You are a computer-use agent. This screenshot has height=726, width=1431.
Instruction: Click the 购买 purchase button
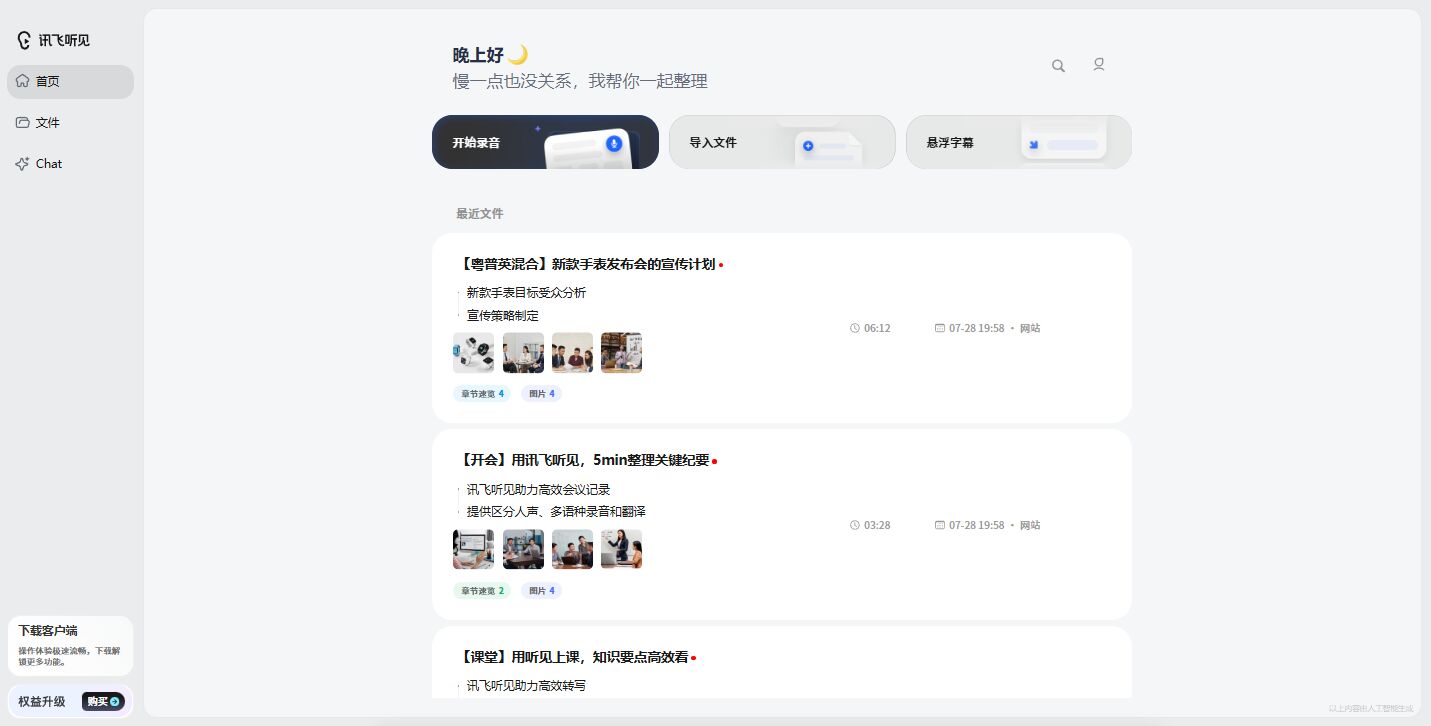(103, 702)
